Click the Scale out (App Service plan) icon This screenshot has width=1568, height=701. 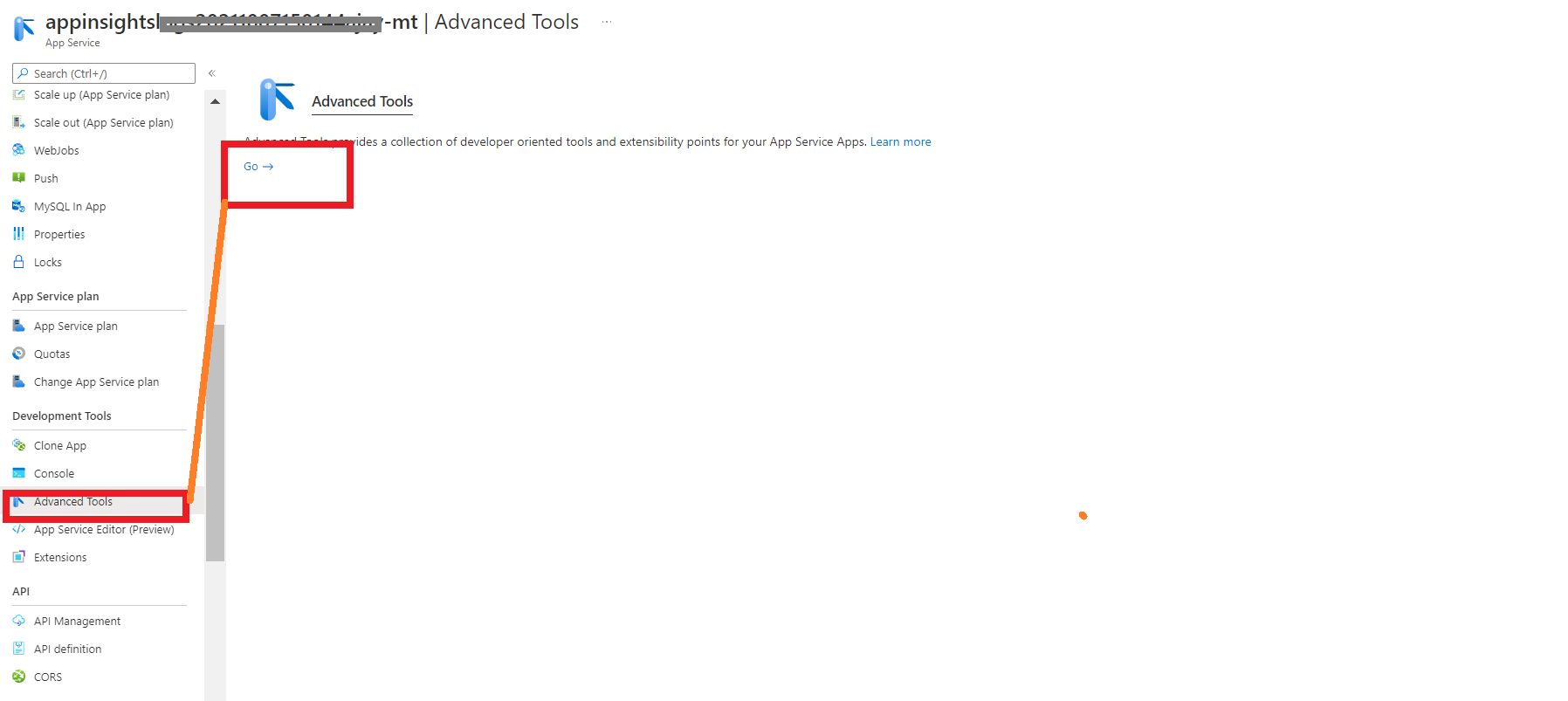click(x=18, y=122)
